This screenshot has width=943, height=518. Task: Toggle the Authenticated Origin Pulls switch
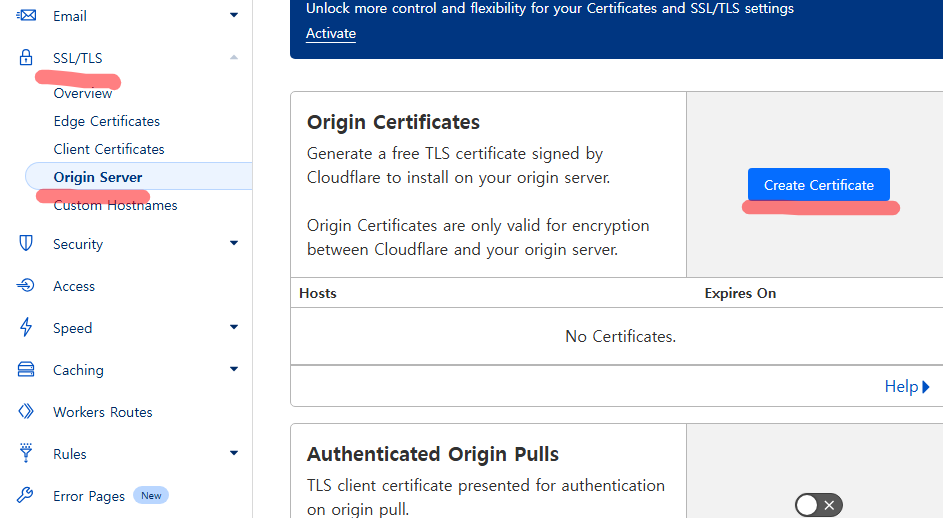[819, 505]
